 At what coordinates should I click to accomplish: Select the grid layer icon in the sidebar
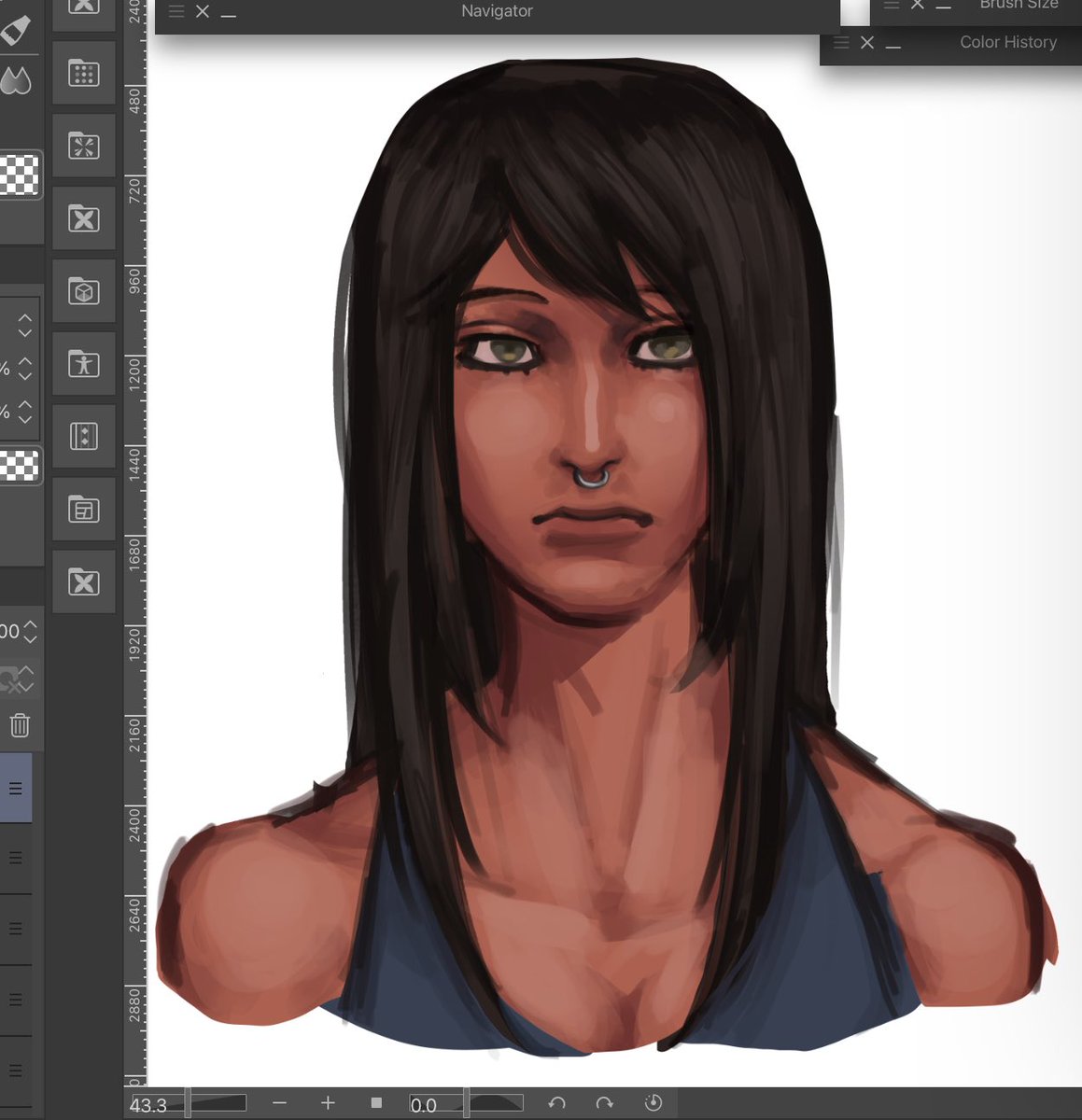coord(84,72)
